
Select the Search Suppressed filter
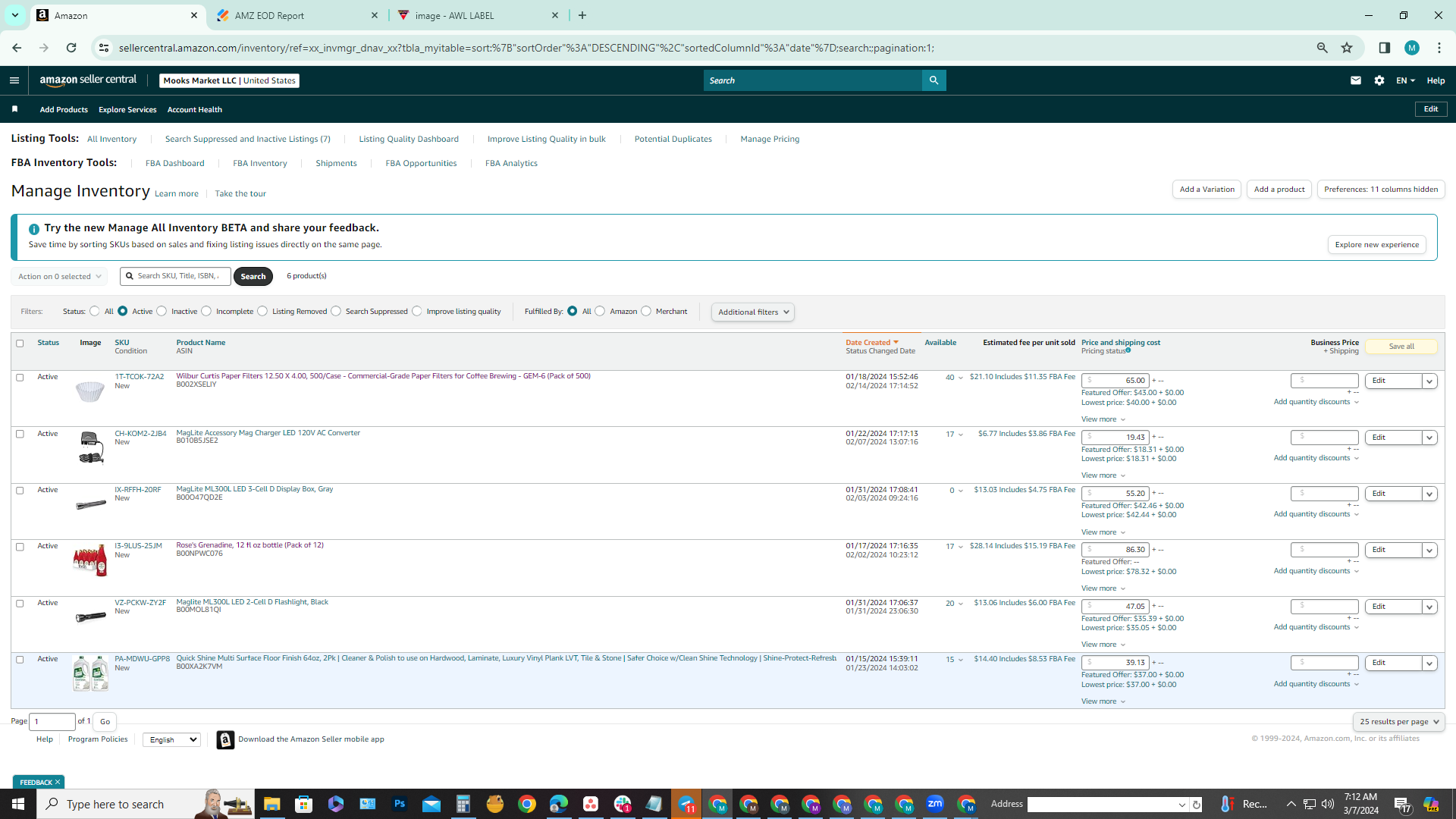click(336, 311)
